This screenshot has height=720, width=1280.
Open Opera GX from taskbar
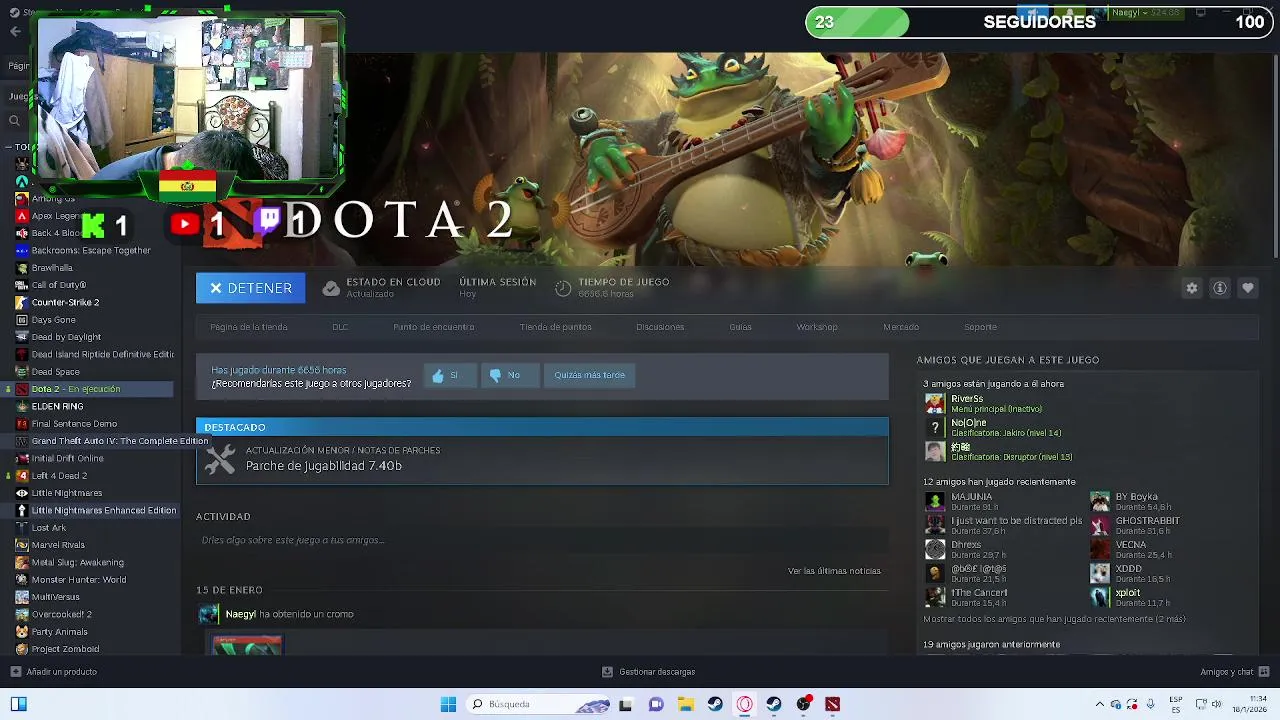pyautogui.click(x=745, y=704)
